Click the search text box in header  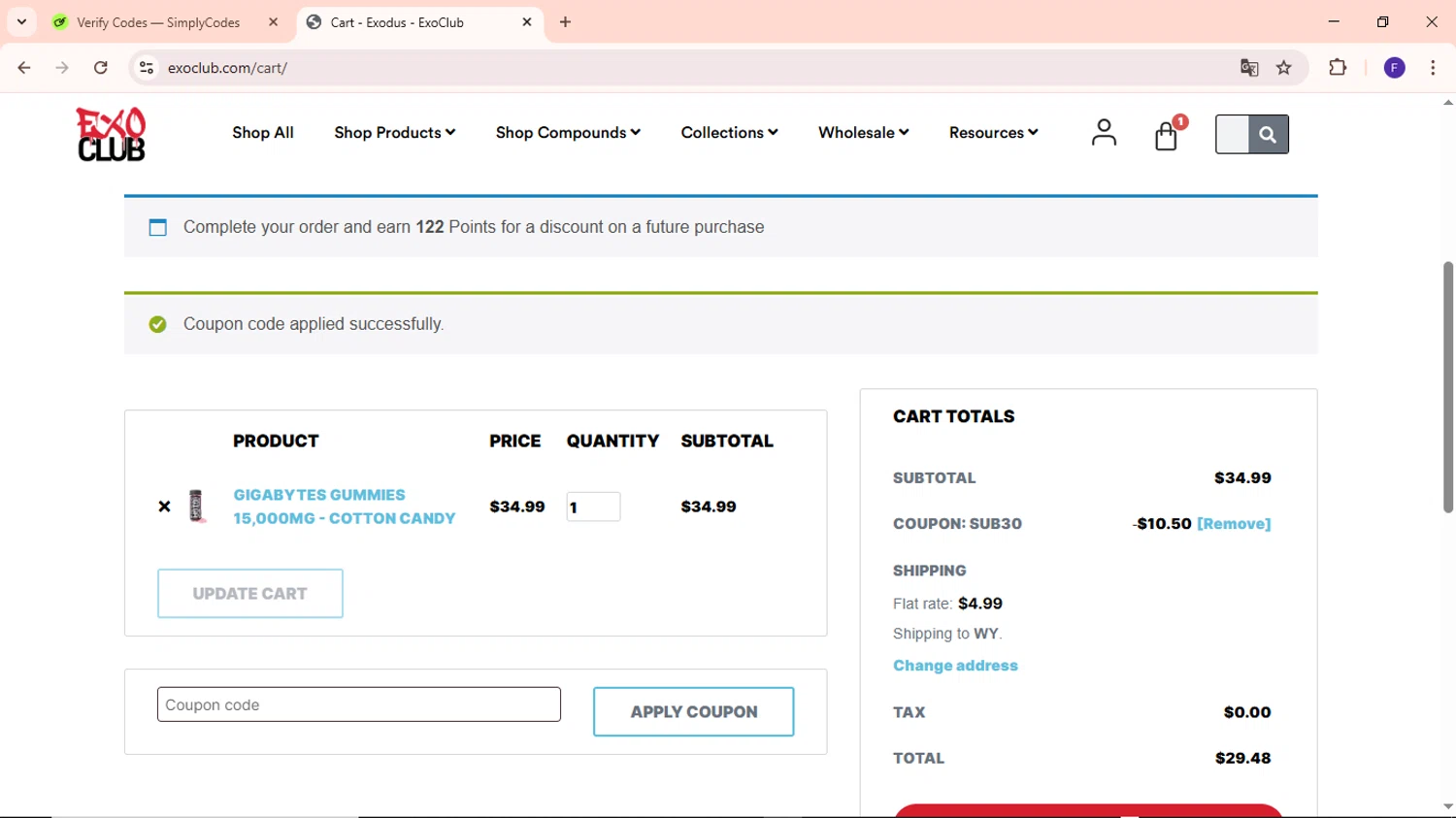[1233, 135]
